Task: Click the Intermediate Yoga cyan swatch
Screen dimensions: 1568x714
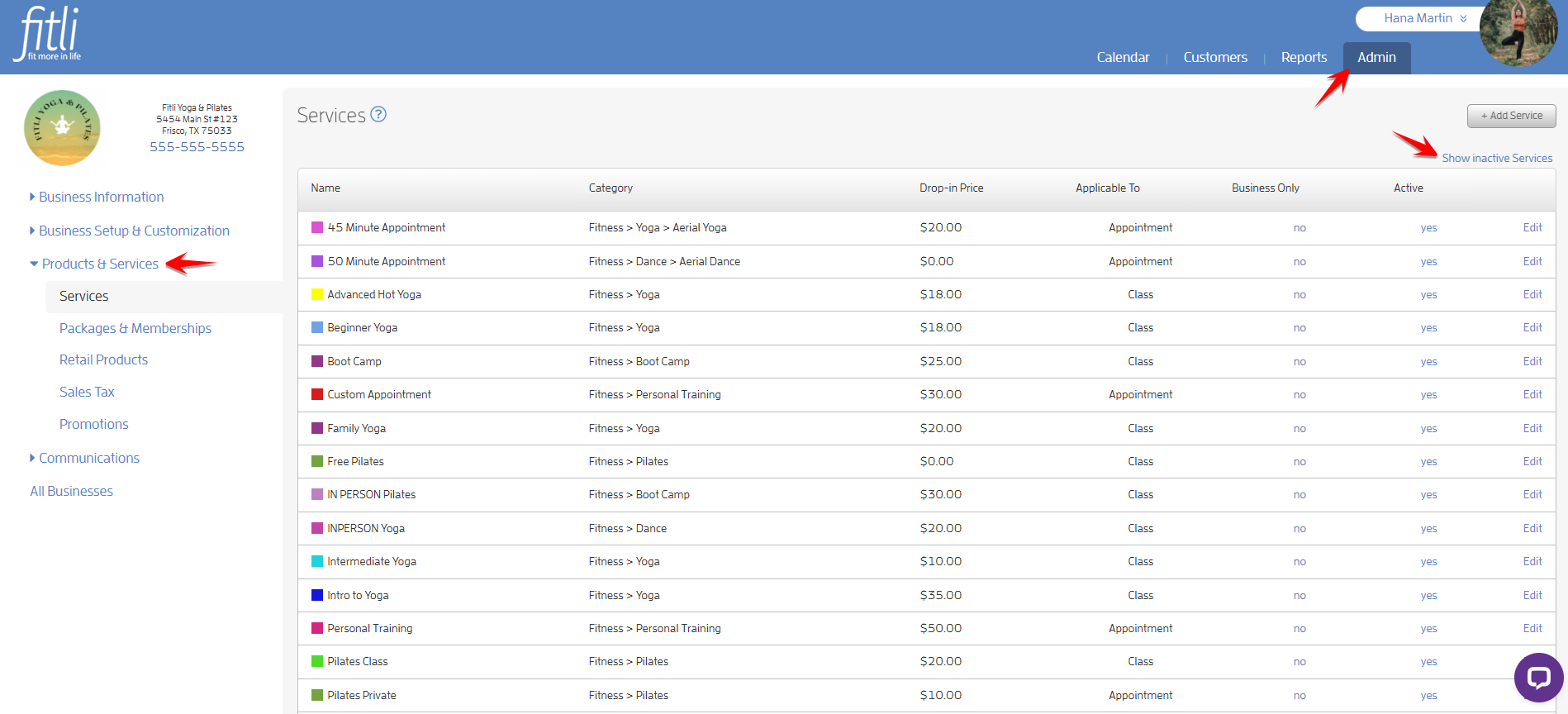Action: point(317,561)
